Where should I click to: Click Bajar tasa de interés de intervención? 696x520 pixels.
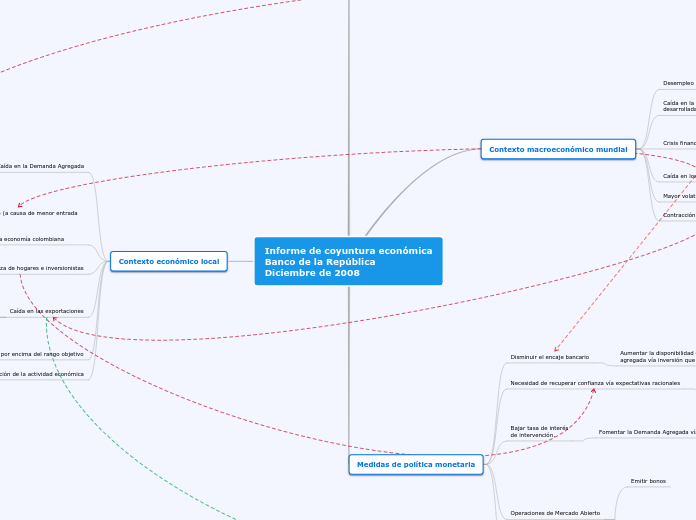click(x=539, y=432)
